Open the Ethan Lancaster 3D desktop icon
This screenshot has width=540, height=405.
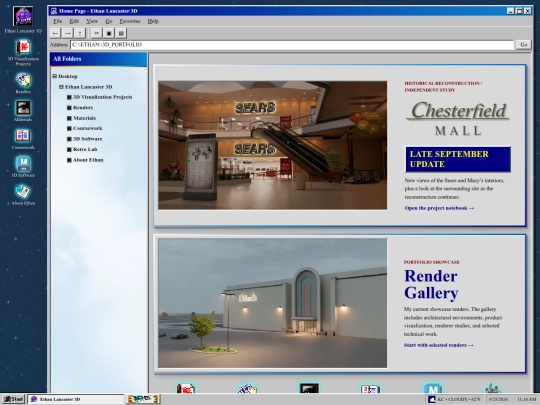coord(23,20)
